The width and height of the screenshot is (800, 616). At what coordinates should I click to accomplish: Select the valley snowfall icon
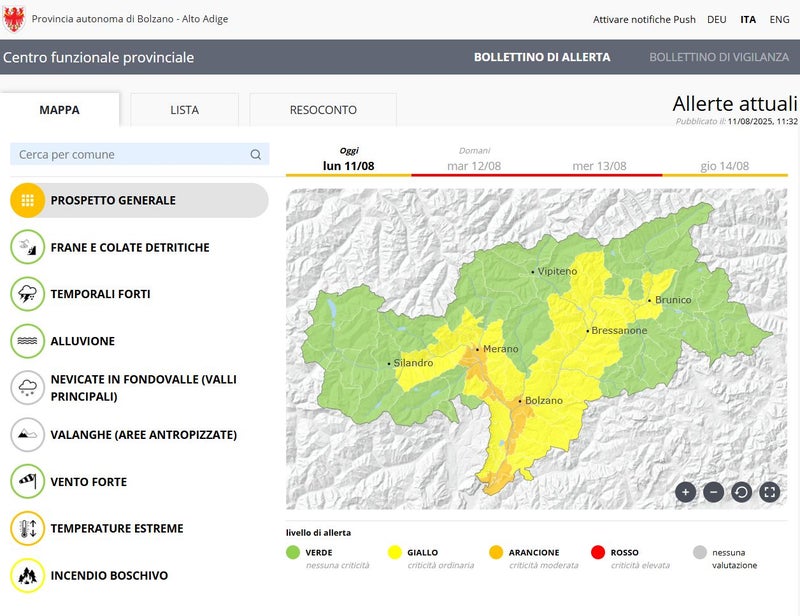(x=28, y=388)
